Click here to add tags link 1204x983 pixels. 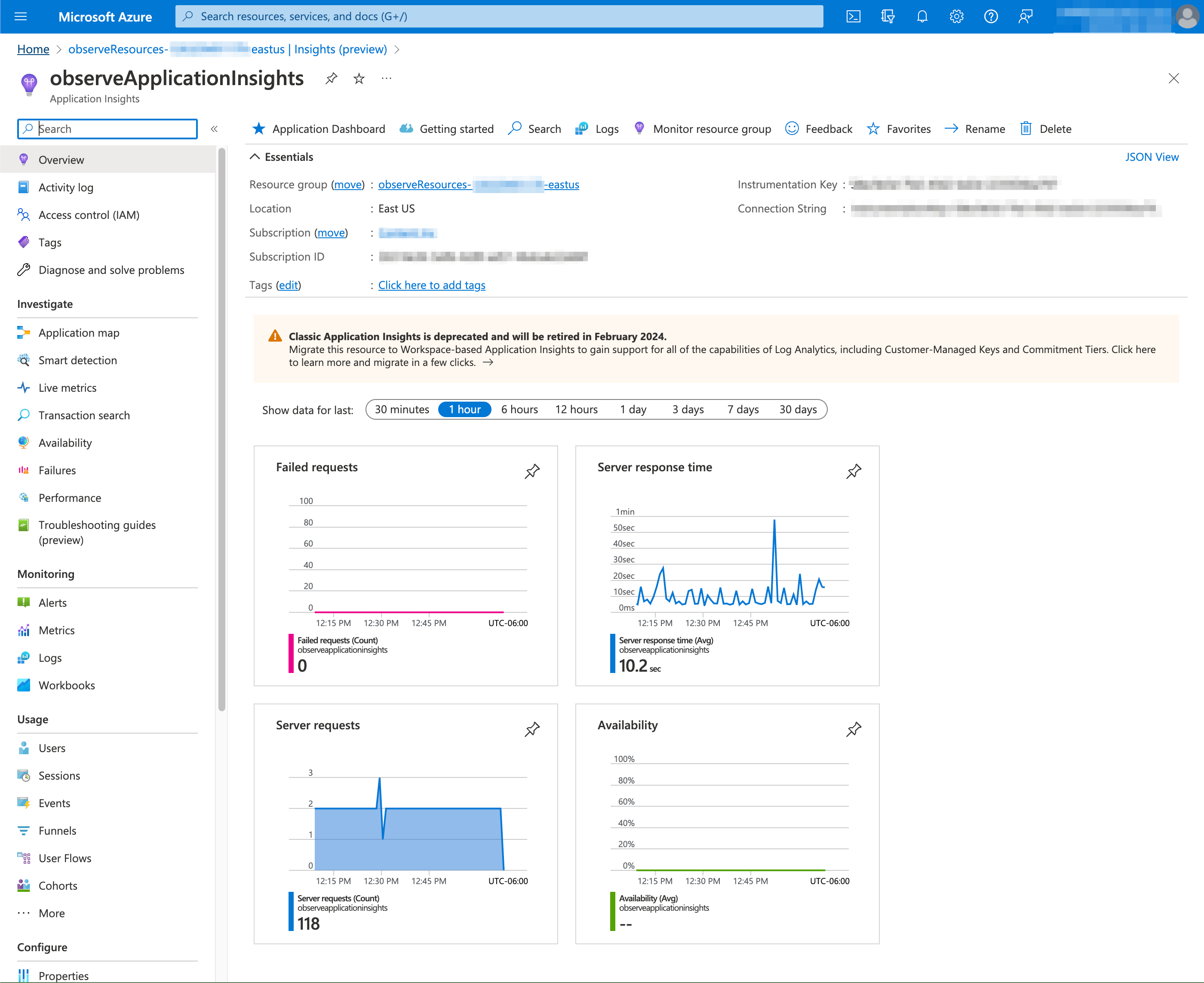pyautogui.click(x=432, y=285)
